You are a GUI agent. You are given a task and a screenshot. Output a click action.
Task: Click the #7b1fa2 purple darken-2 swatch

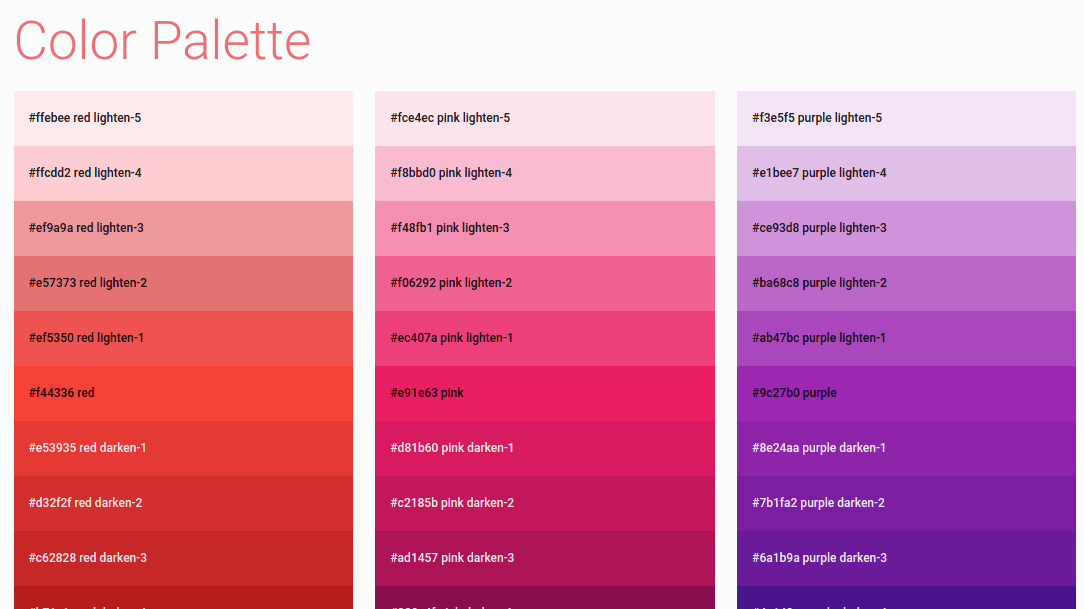coord(906,503)
